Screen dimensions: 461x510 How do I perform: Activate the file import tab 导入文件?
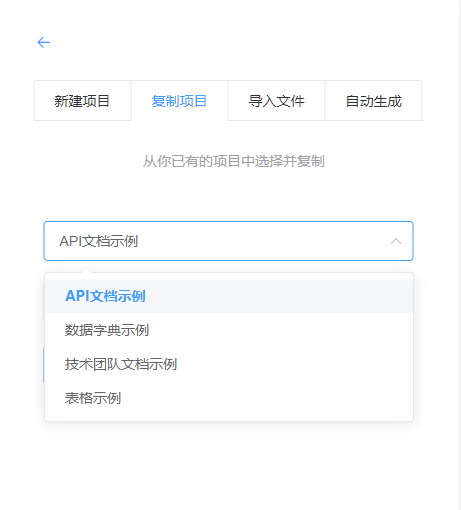tap(276, 101)
